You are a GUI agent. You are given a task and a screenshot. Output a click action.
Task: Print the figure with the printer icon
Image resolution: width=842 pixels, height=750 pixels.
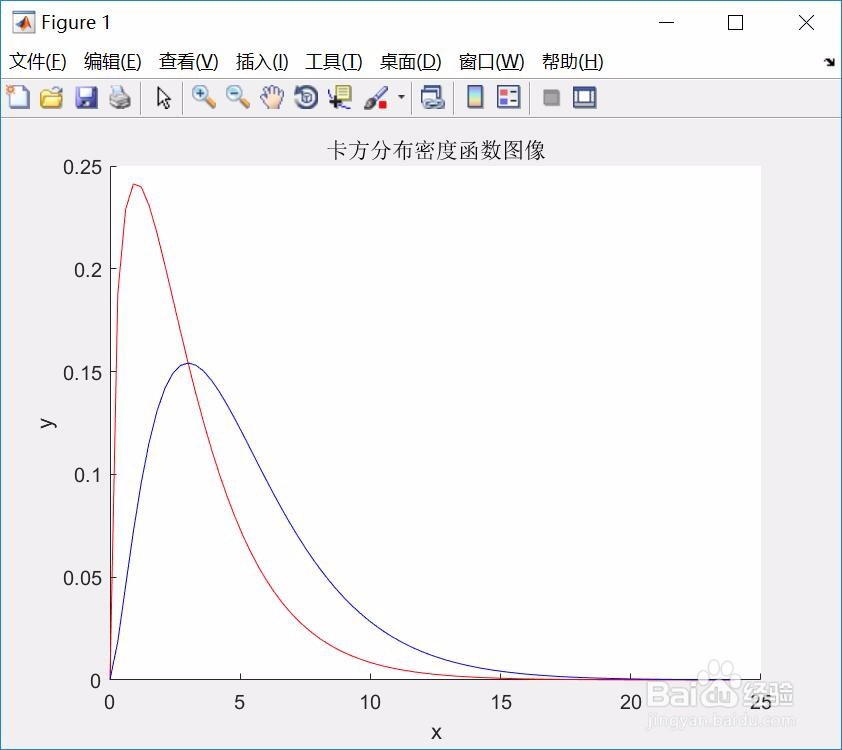[x=120, y=98]
